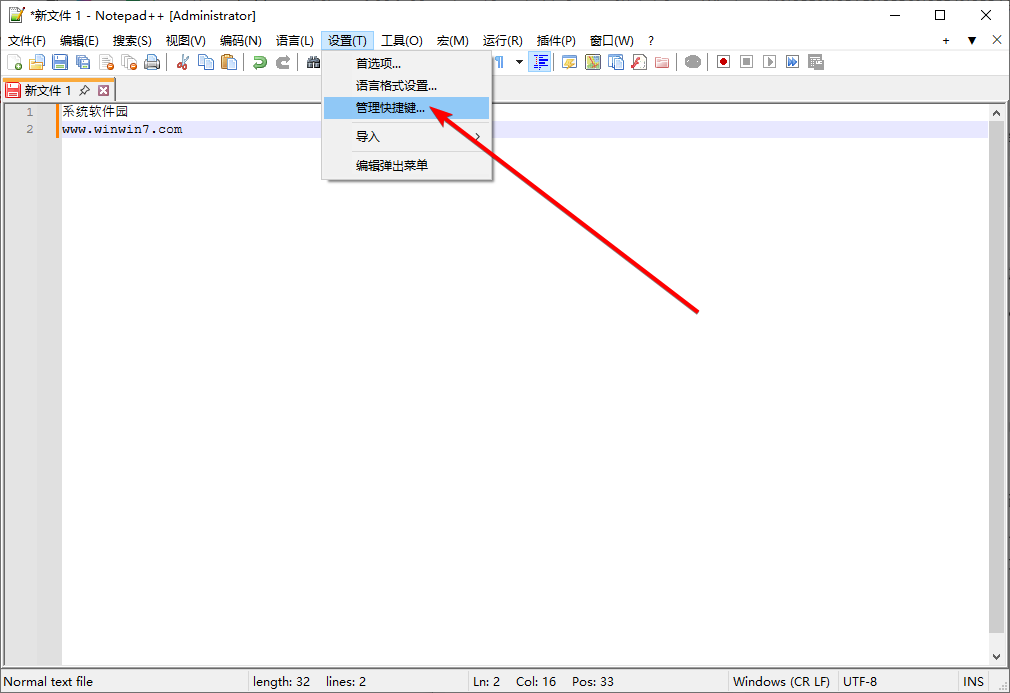The image size is (1010, 693).
Task: Create a new file with the New toolbar icon
Action: pos(14,62)
